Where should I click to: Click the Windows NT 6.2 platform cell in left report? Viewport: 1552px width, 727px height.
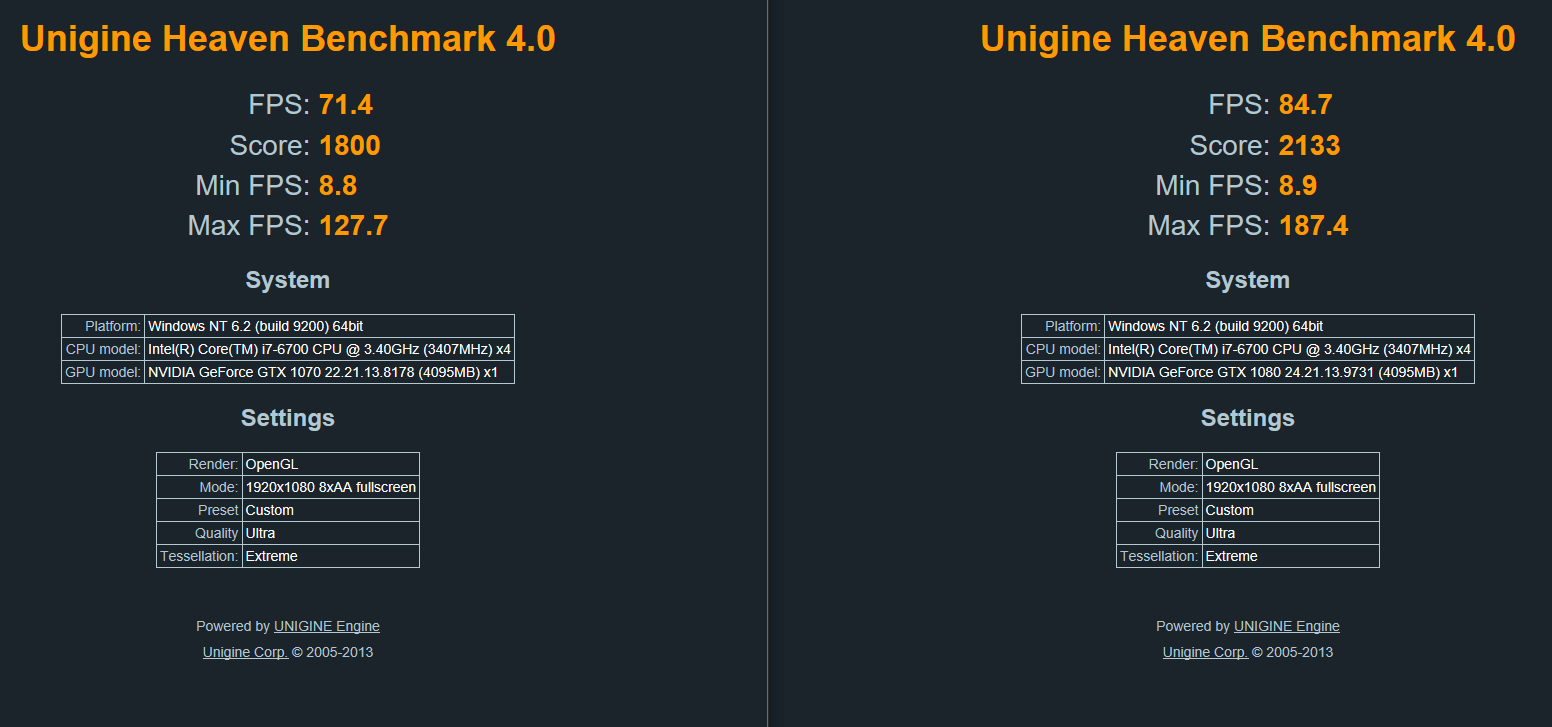[329, 326]
